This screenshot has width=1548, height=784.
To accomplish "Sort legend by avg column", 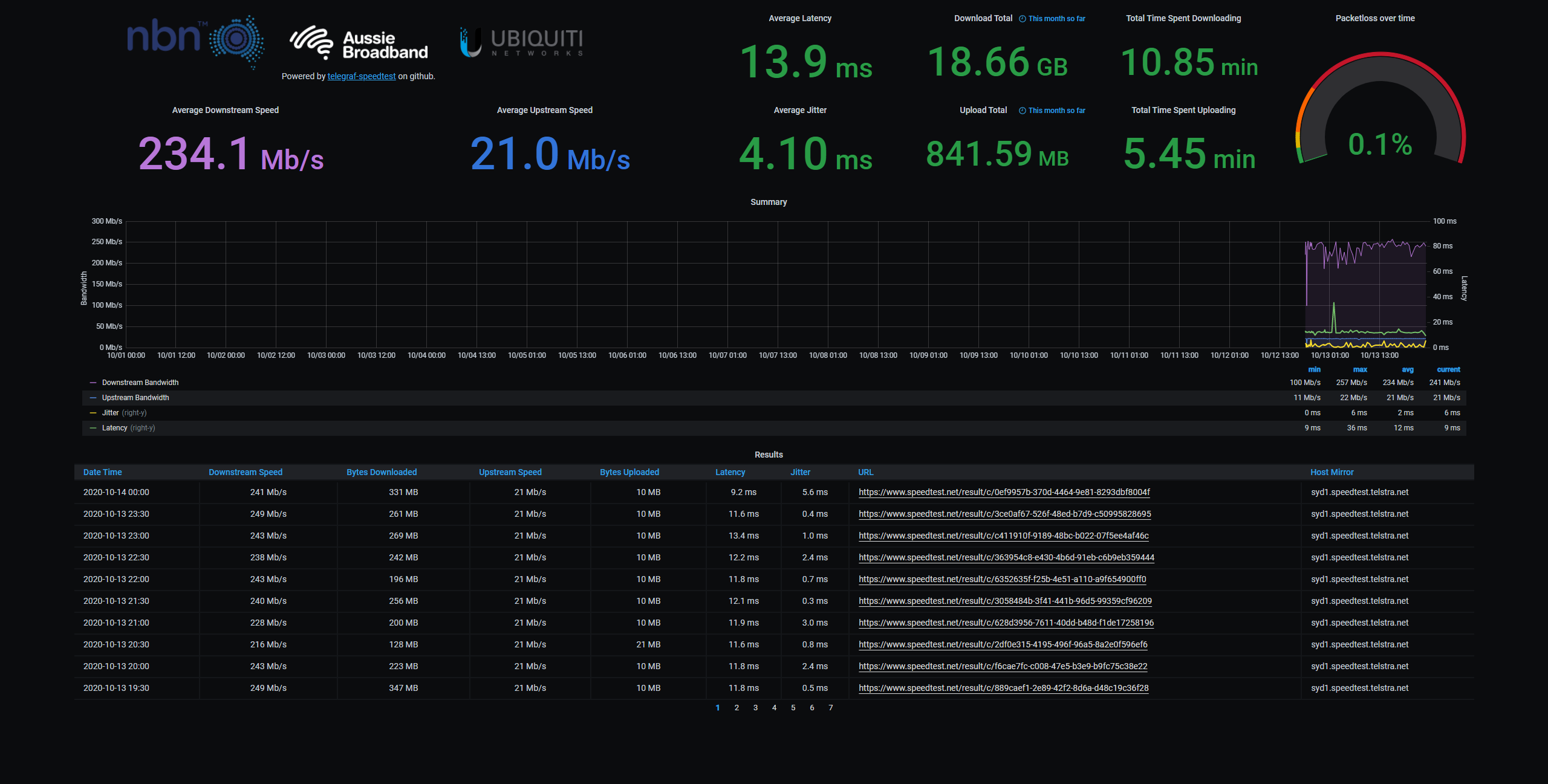I will [x=1408, y=369].
